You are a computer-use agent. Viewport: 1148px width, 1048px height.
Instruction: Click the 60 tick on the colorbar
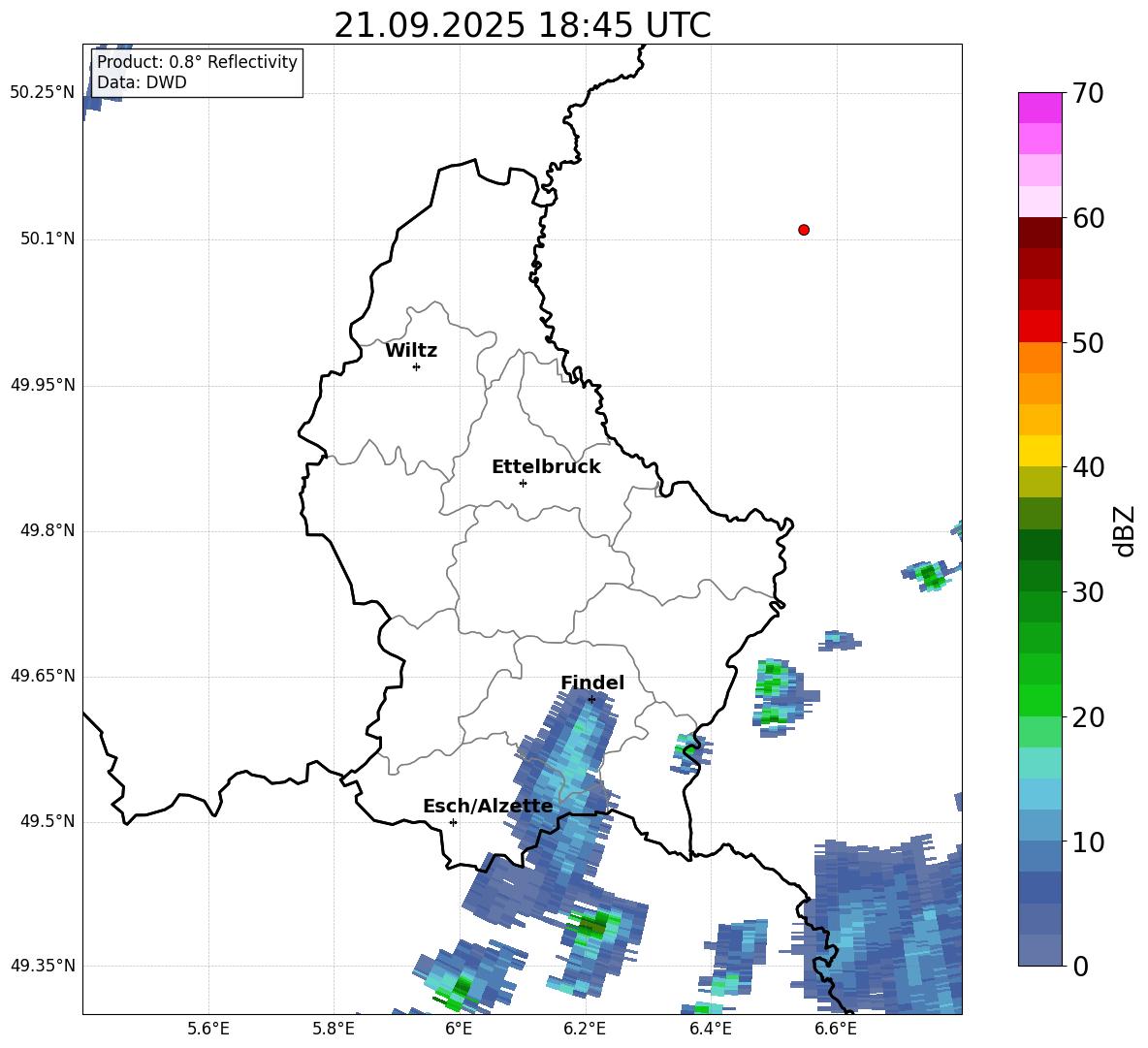coord(1087,218)
